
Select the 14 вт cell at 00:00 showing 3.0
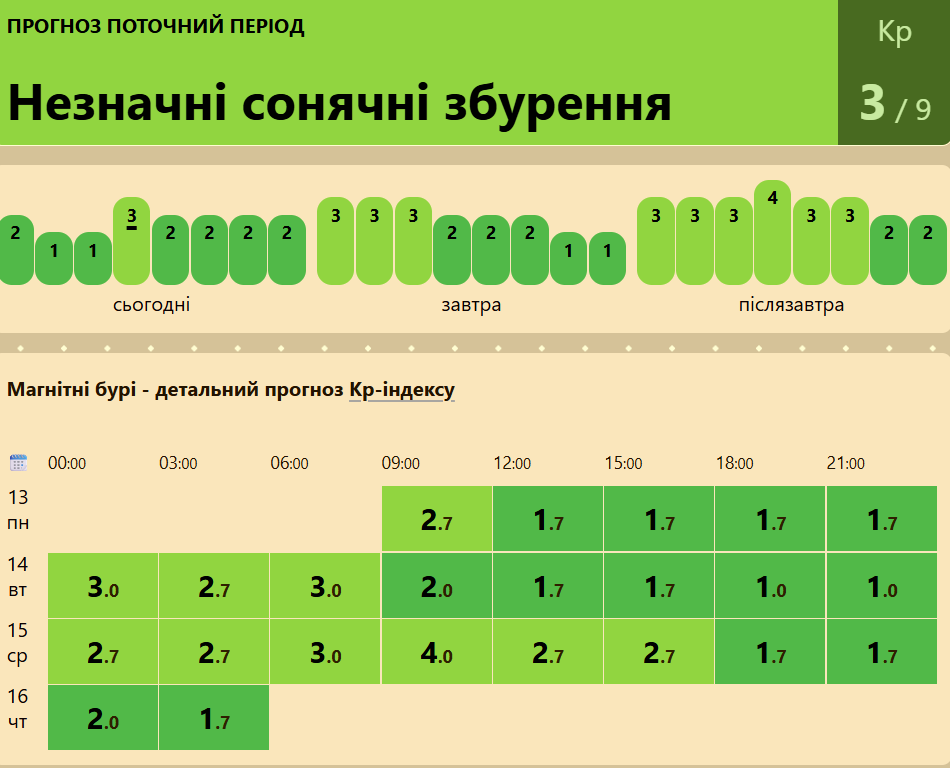click(103, 586)
